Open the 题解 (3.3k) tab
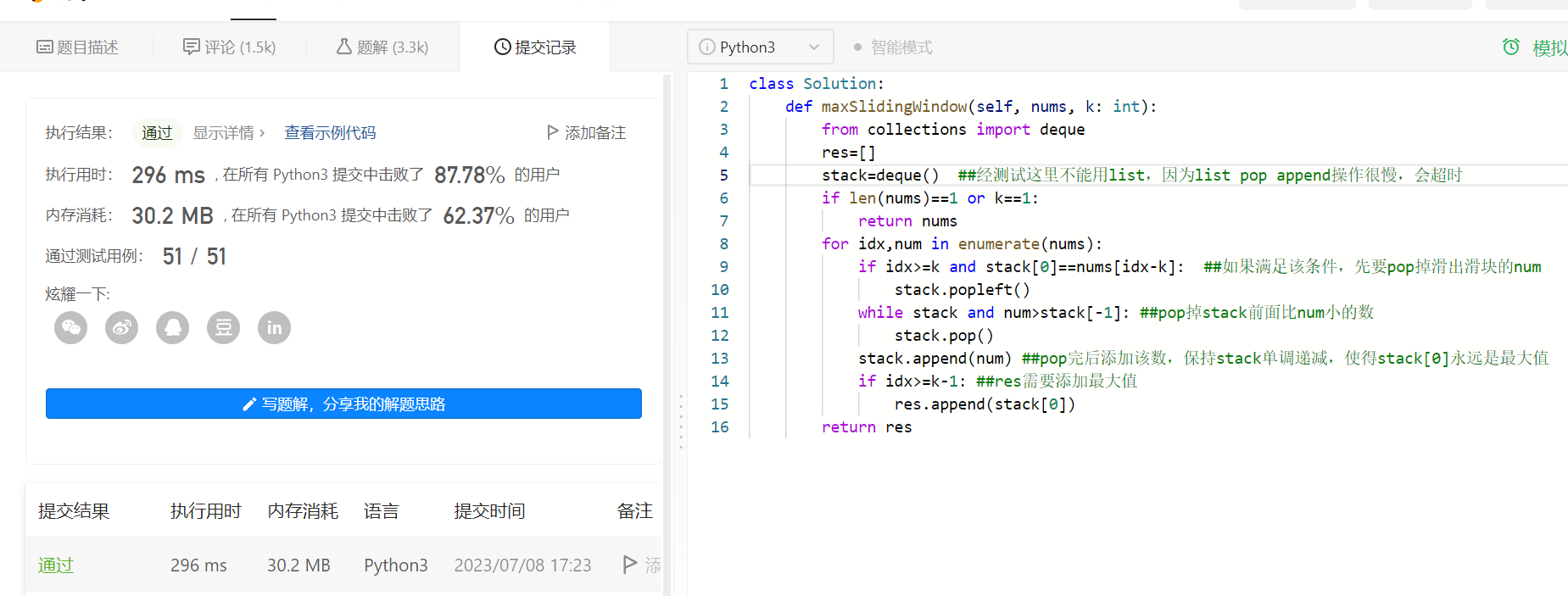Image resolution: width=1568 pixels, height=596 pixels. (382, 47)
